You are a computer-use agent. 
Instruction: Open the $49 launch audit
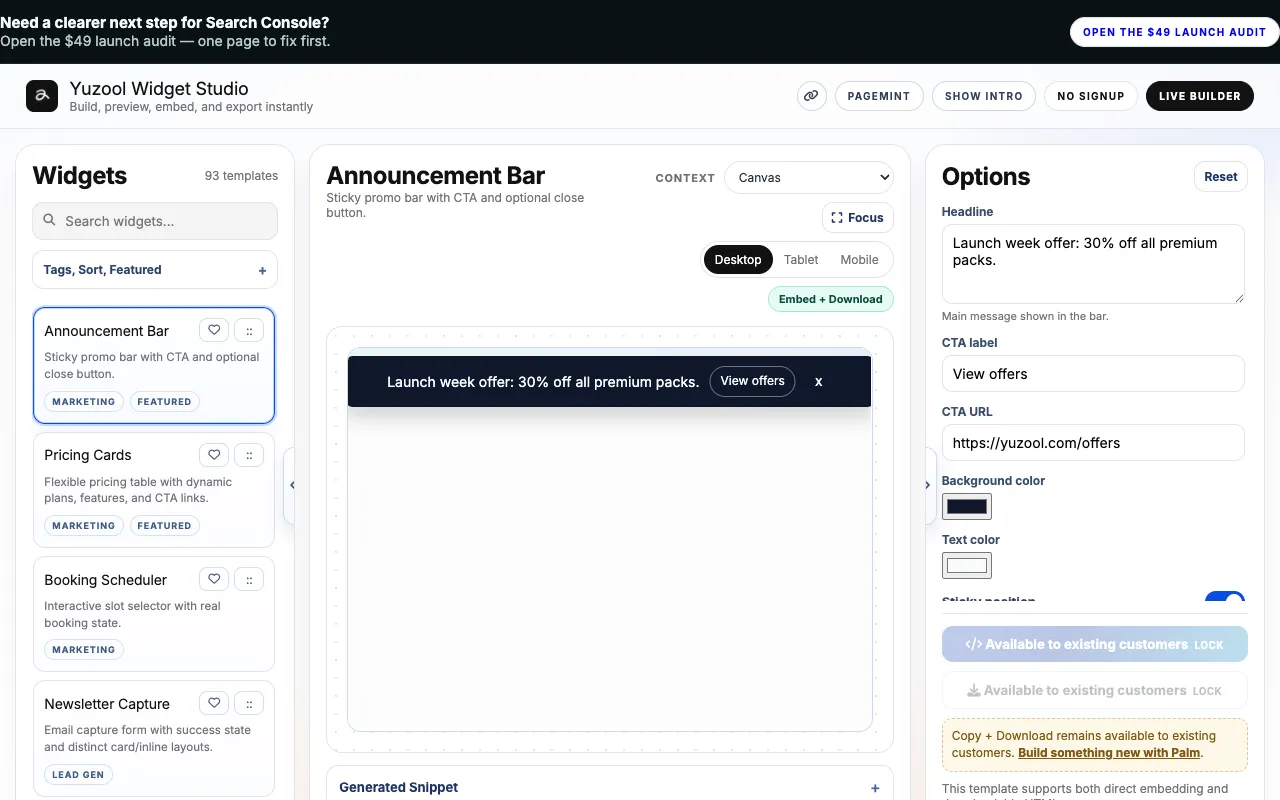(x=1175, y=32)
